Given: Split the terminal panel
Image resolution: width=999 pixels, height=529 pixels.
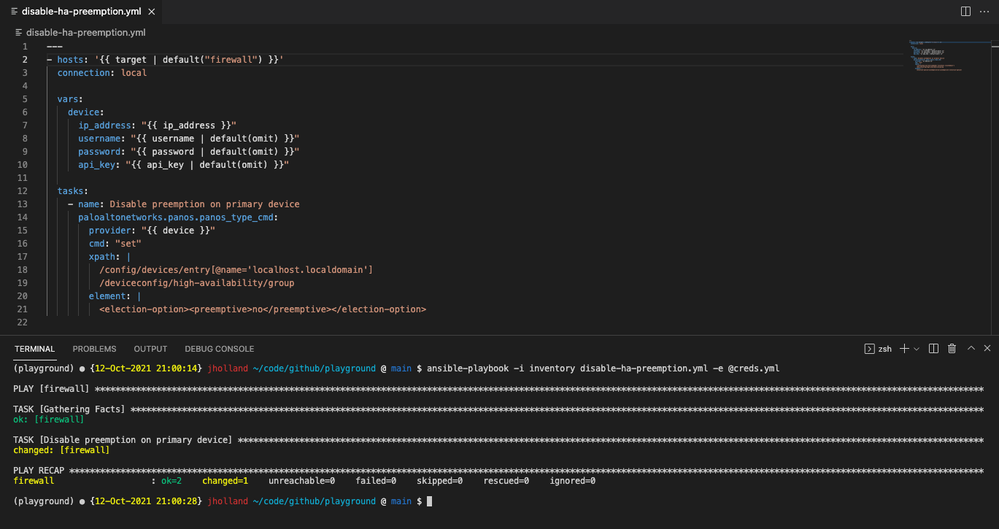Looking at the screenshot, I should click(x=933, y=349).
